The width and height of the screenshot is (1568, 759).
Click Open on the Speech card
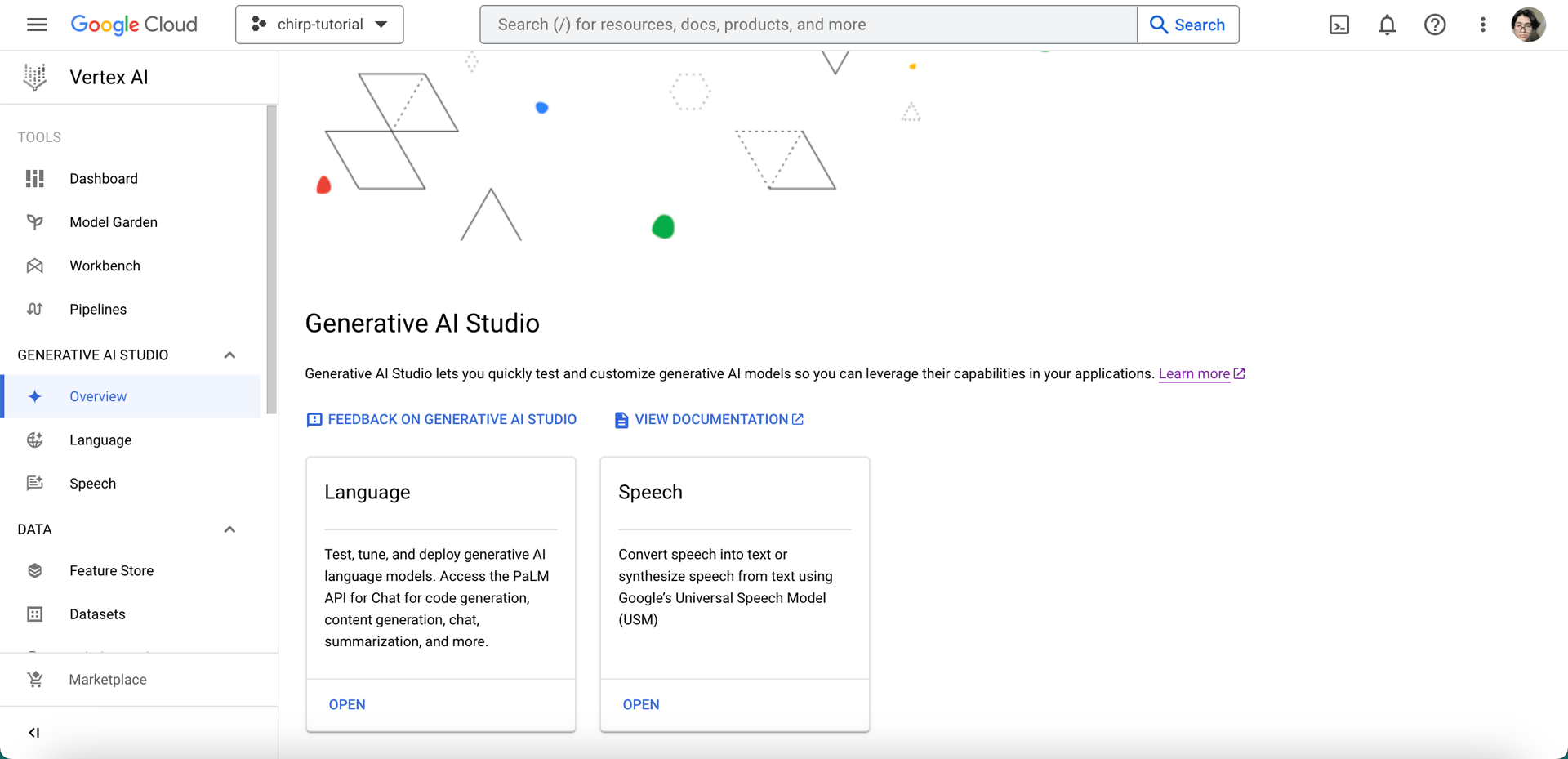(641, 704)
